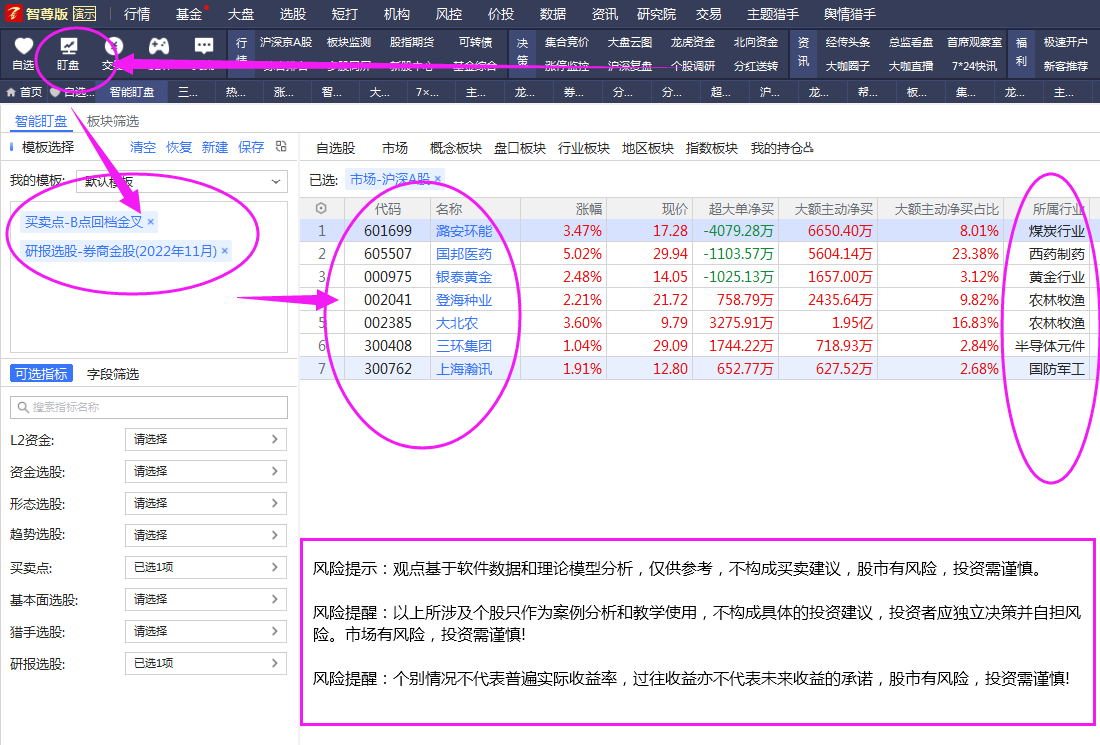Click 清空 to clear template

click(142, 147)
